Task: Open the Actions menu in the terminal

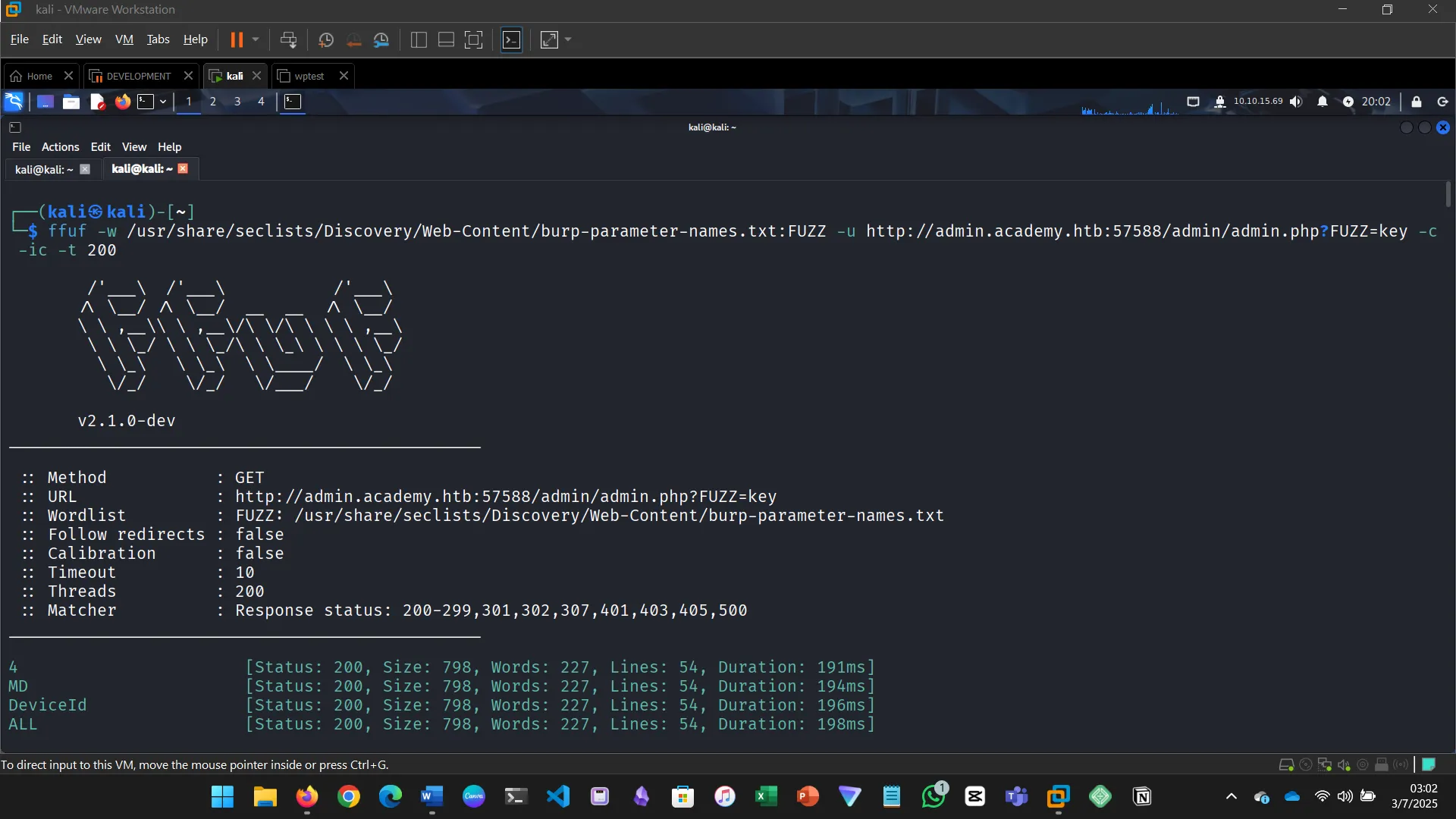Action: pyautogui.click(x=60, y=146)
